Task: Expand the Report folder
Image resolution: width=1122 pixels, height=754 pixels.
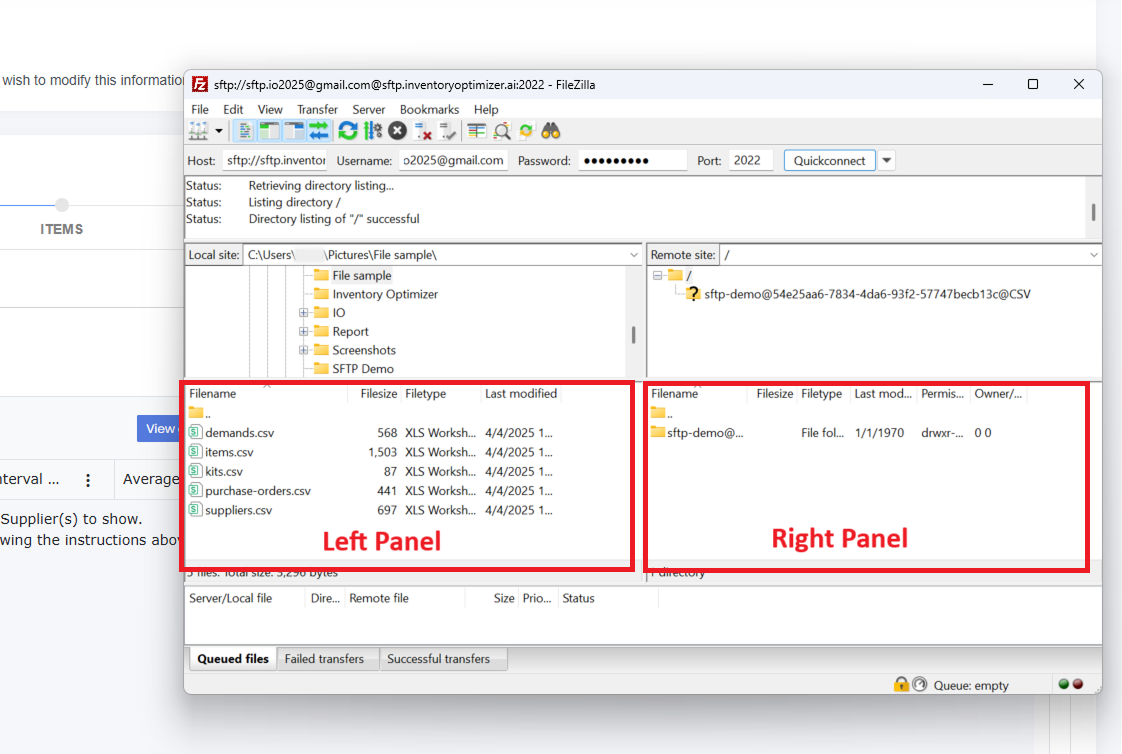Action: pos(303,331)
